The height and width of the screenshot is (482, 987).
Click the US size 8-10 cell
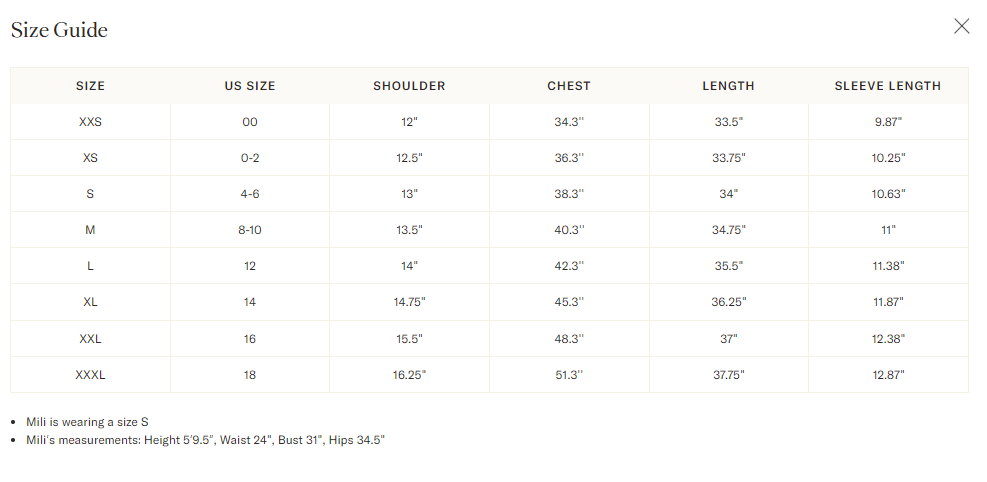pos(250,230)
